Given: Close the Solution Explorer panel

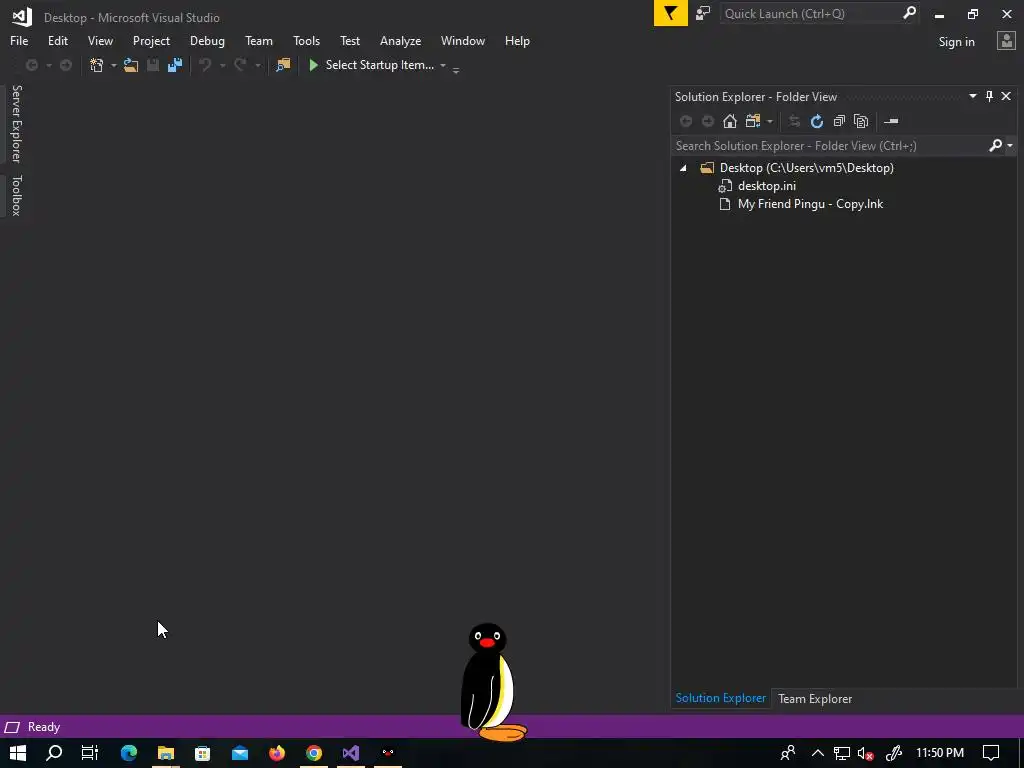Looking at the screenshot, I should (x=1006, y=96).
